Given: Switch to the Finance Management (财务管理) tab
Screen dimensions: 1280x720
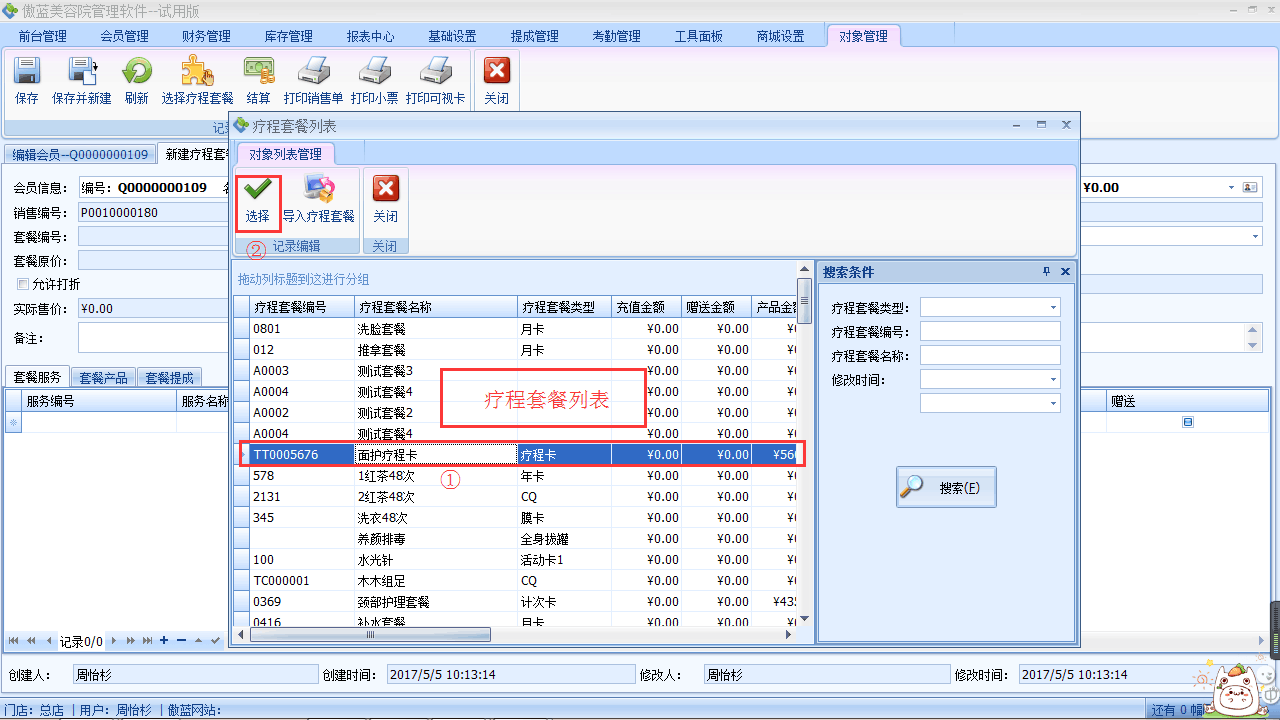Looking at the screenshot, I should 206,36.
